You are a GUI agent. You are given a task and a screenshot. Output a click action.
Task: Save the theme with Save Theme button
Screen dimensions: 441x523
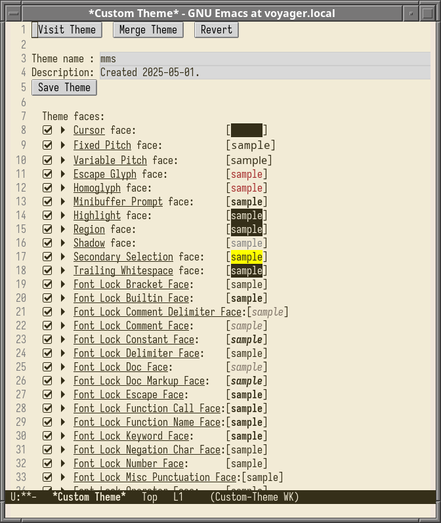[x=64, y=88]
